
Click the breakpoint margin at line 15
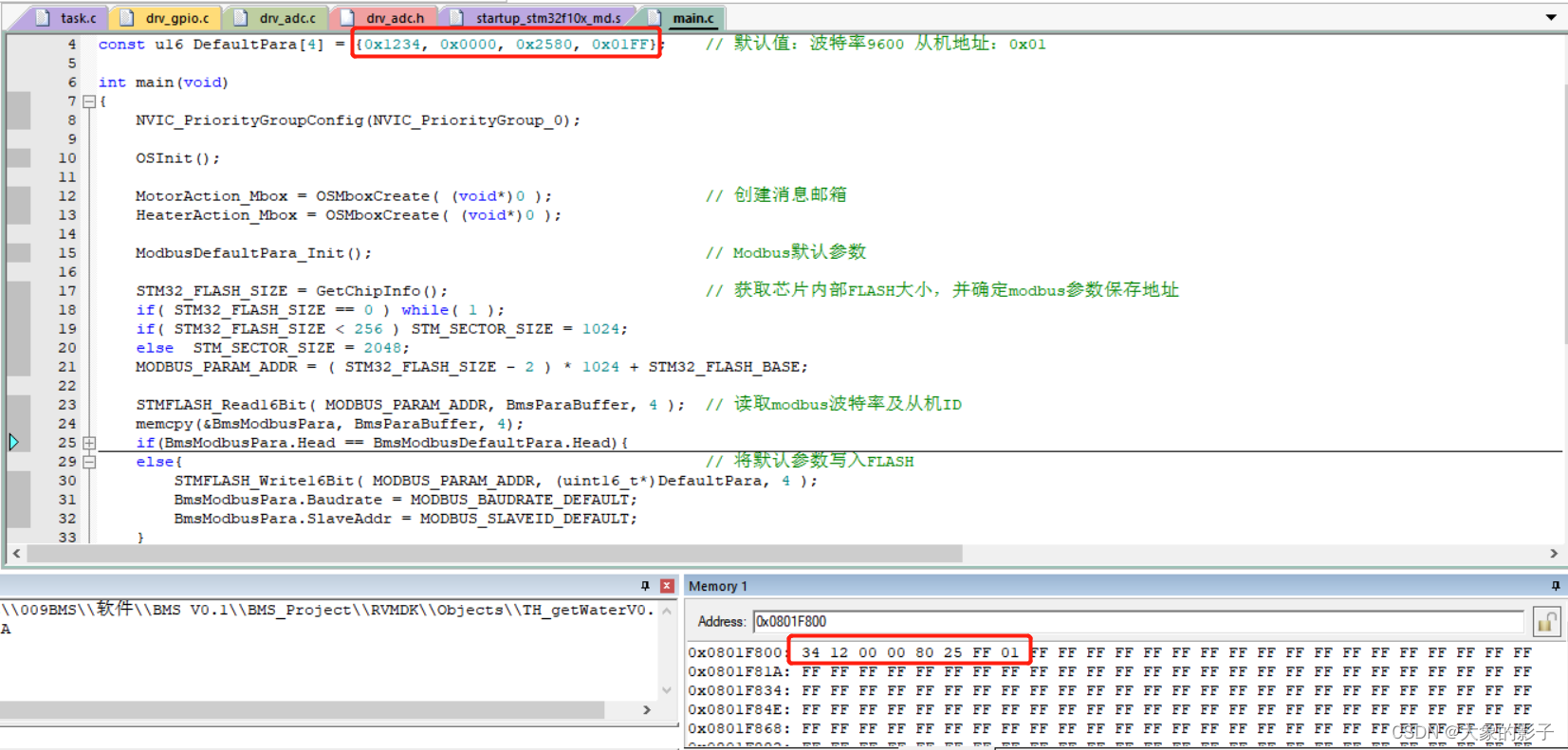(19, 253)
